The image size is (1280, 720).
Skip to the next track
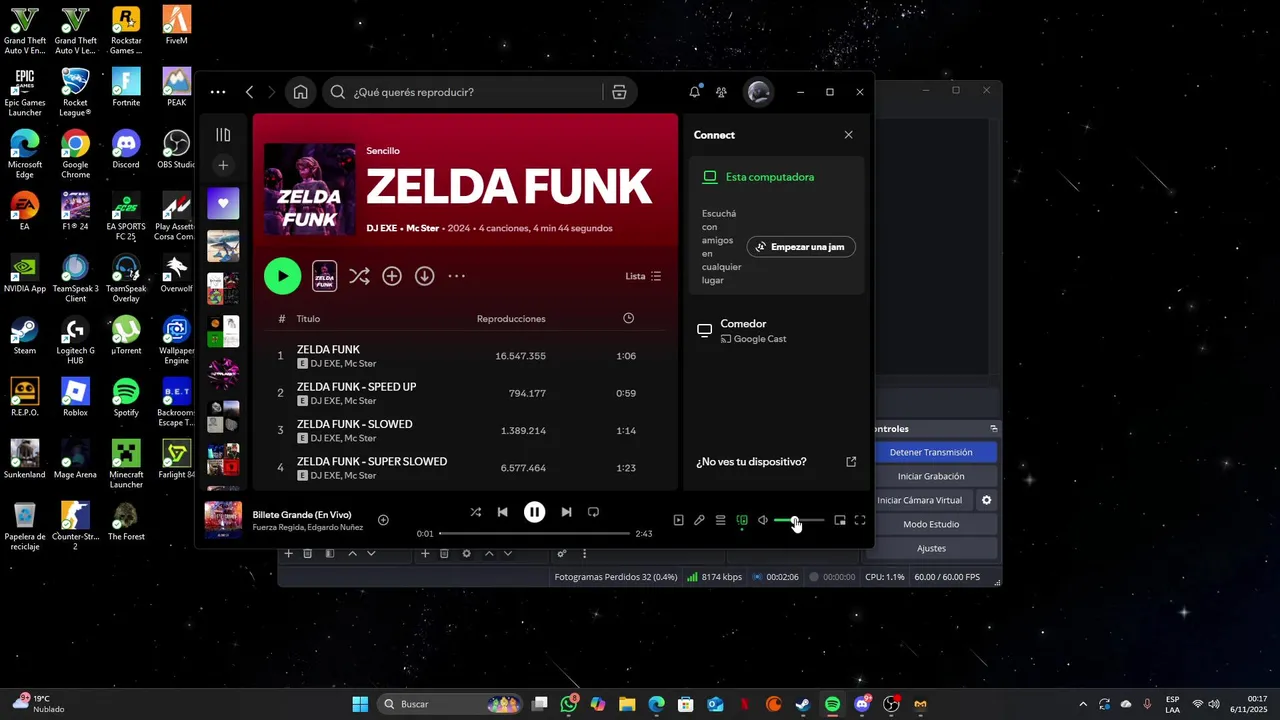point(566,512)
